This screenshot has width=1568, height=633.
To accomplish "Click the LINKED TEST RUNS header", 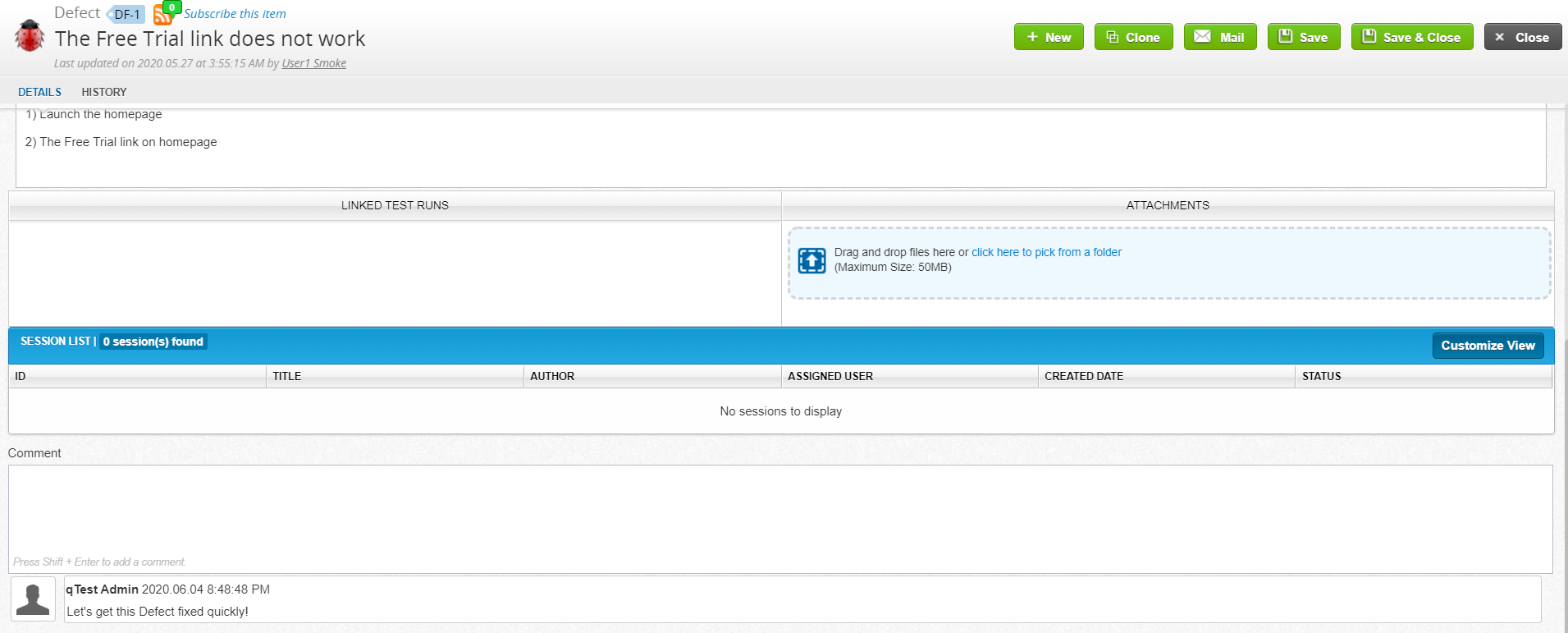I will click(x=395, y=205).
